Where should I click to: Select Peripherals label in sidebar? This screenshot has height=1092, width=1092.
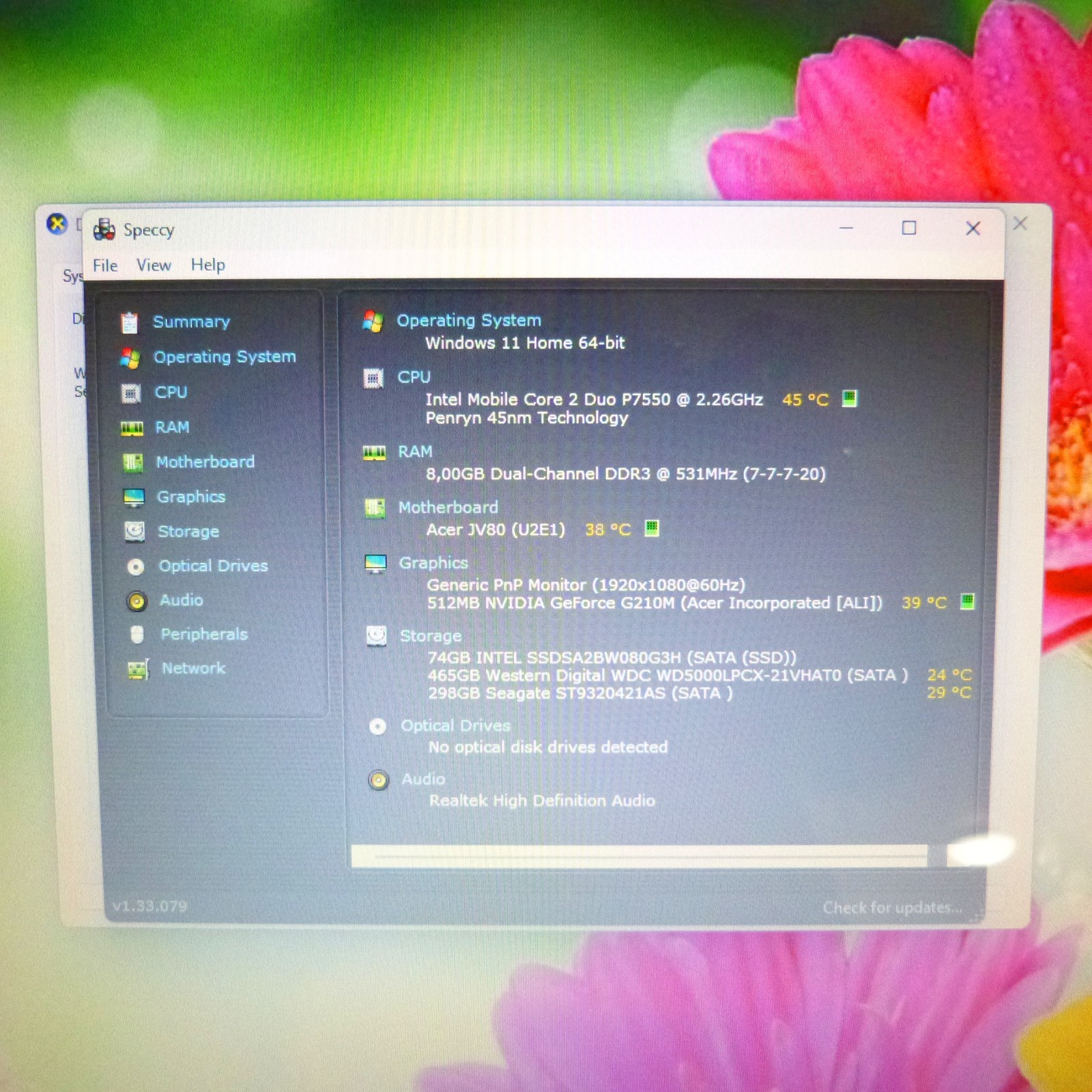204,634
